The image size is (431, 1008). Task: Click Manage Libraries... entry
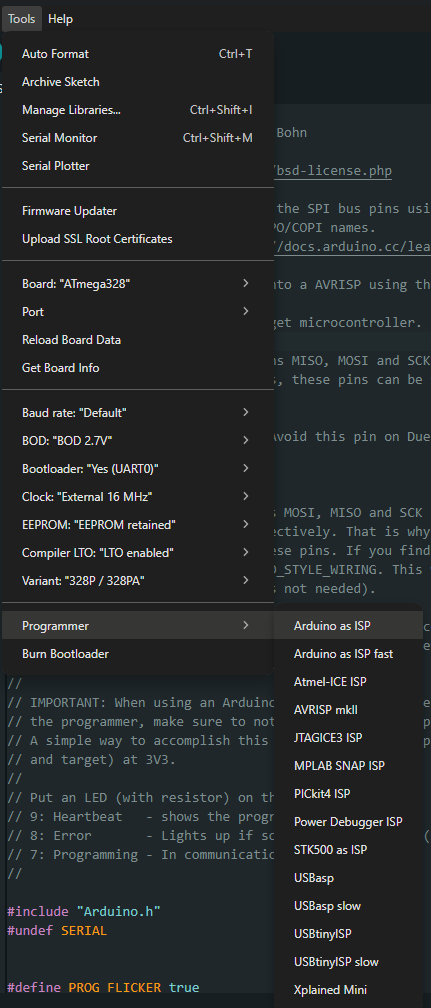click(x=138, y=110)
